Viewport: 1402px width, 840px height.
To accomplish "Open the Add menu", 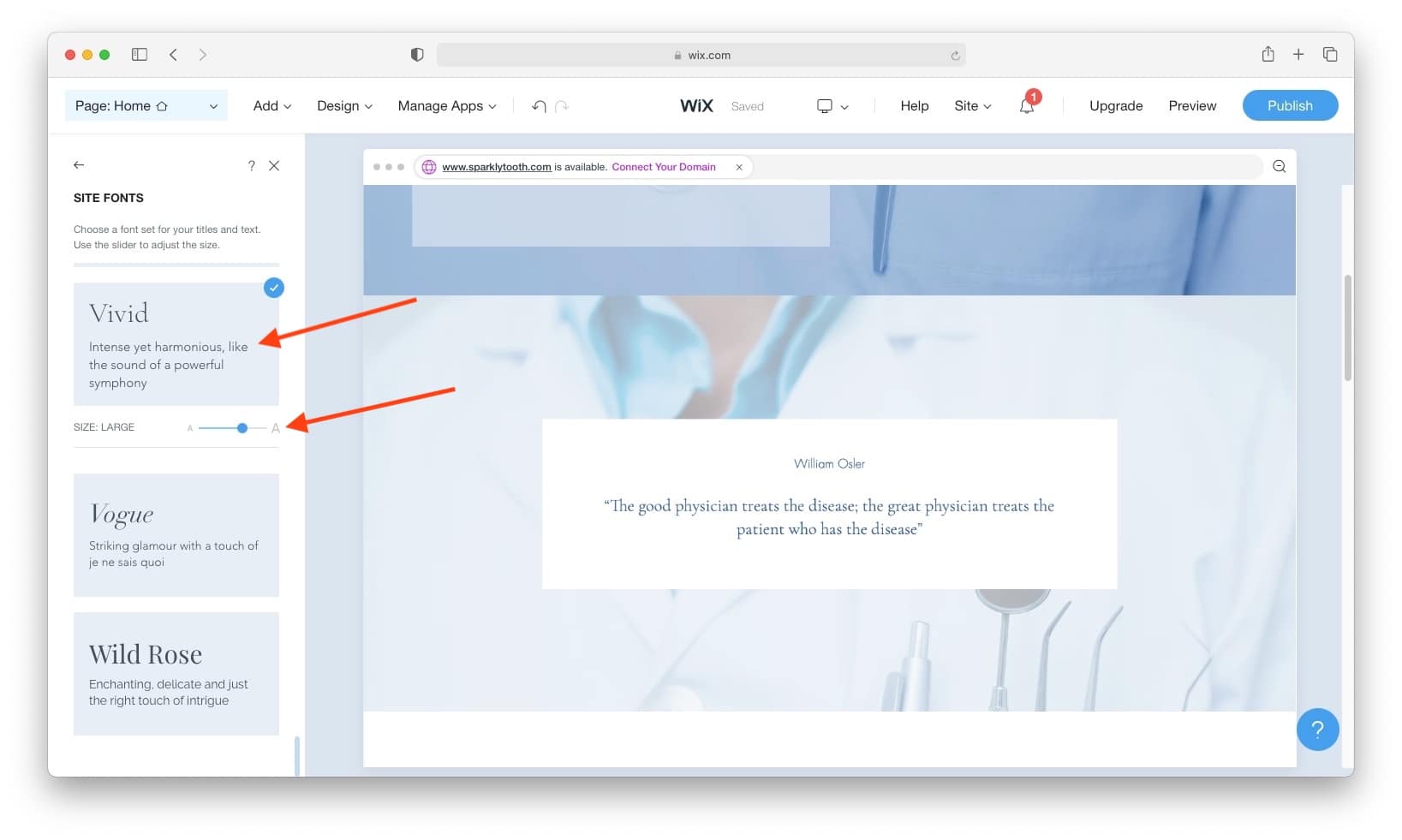I will [271, 105].
